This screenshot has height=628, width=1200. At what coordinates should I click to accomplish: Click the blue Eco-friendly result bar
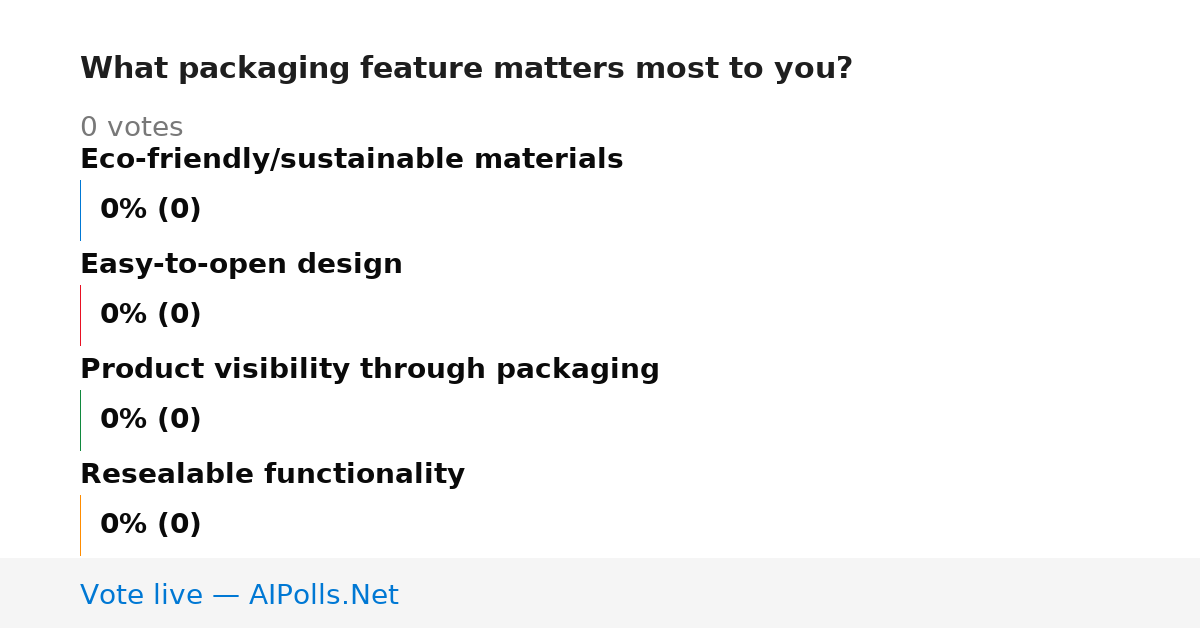tap(80, 210)
